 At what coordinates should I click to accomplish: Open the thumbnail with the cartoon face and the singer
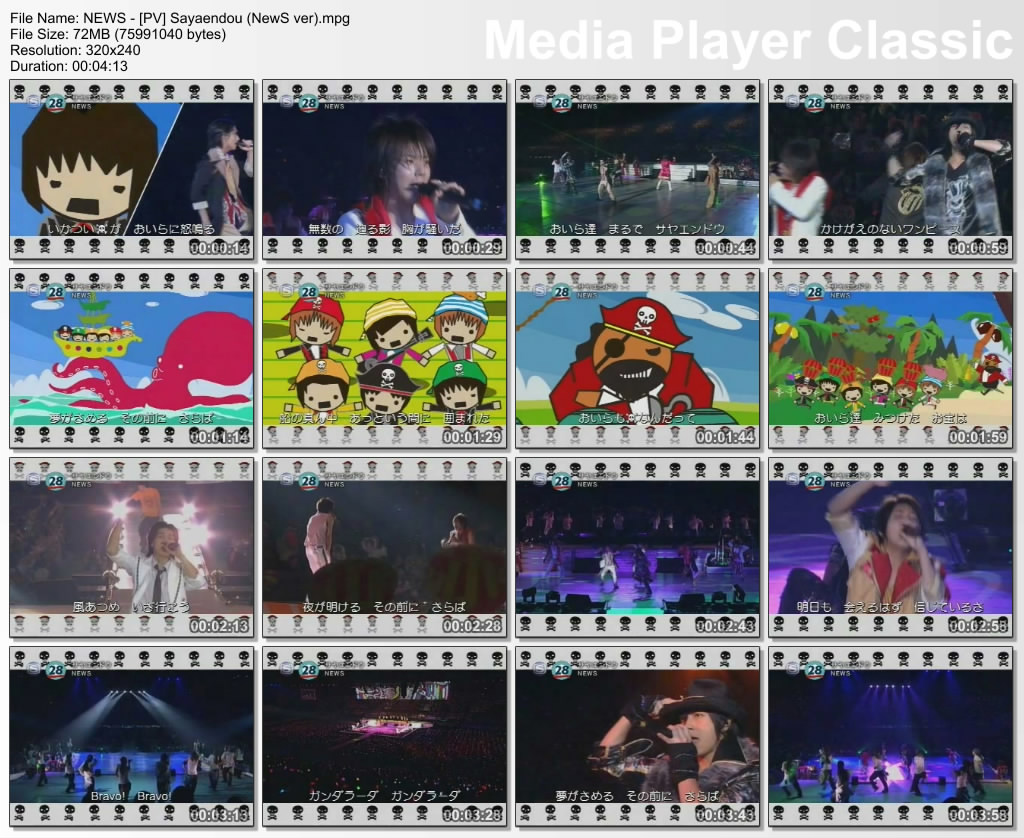pos(132,170)
